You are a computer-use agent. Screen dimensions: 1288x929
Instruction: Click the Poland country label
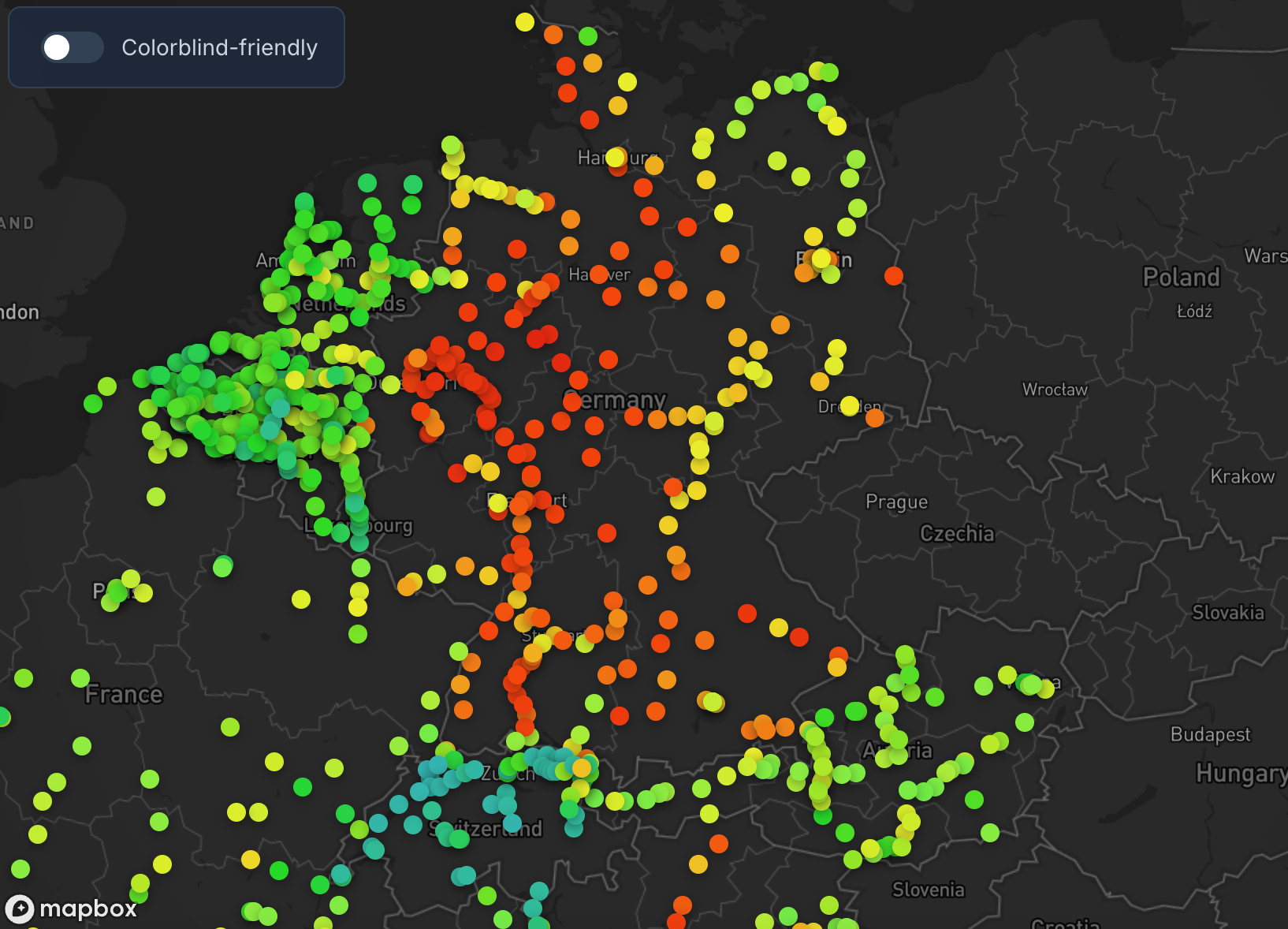(1181, 277)
